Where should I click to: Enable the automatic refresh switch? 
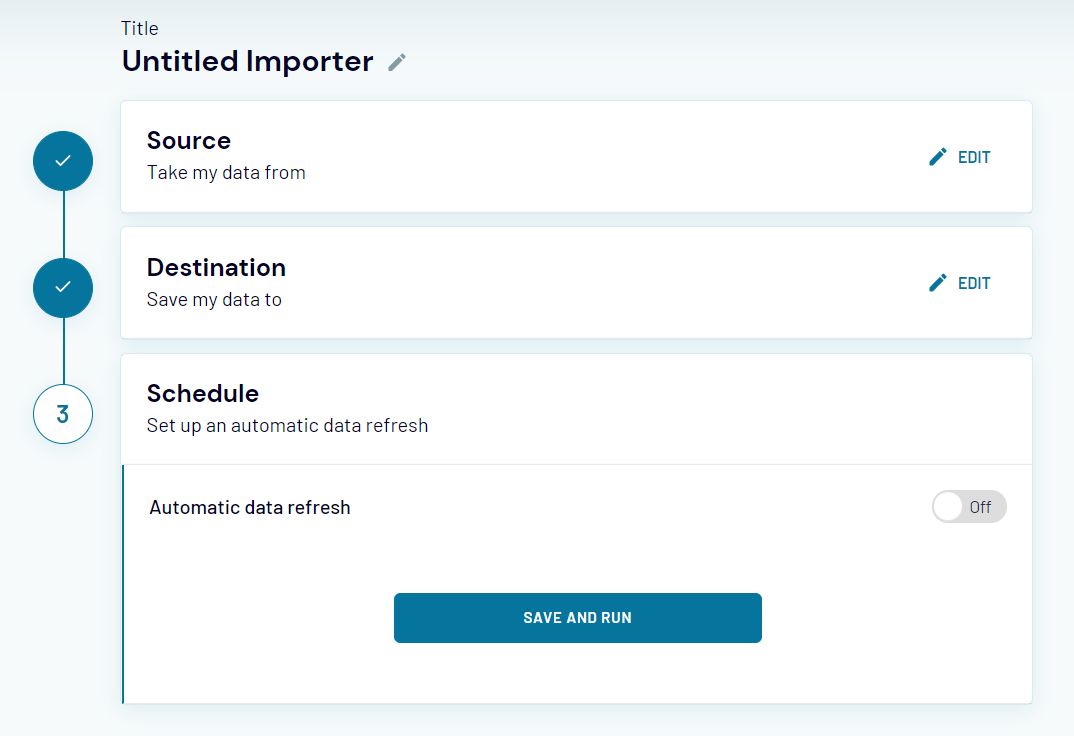pos(947,507)
